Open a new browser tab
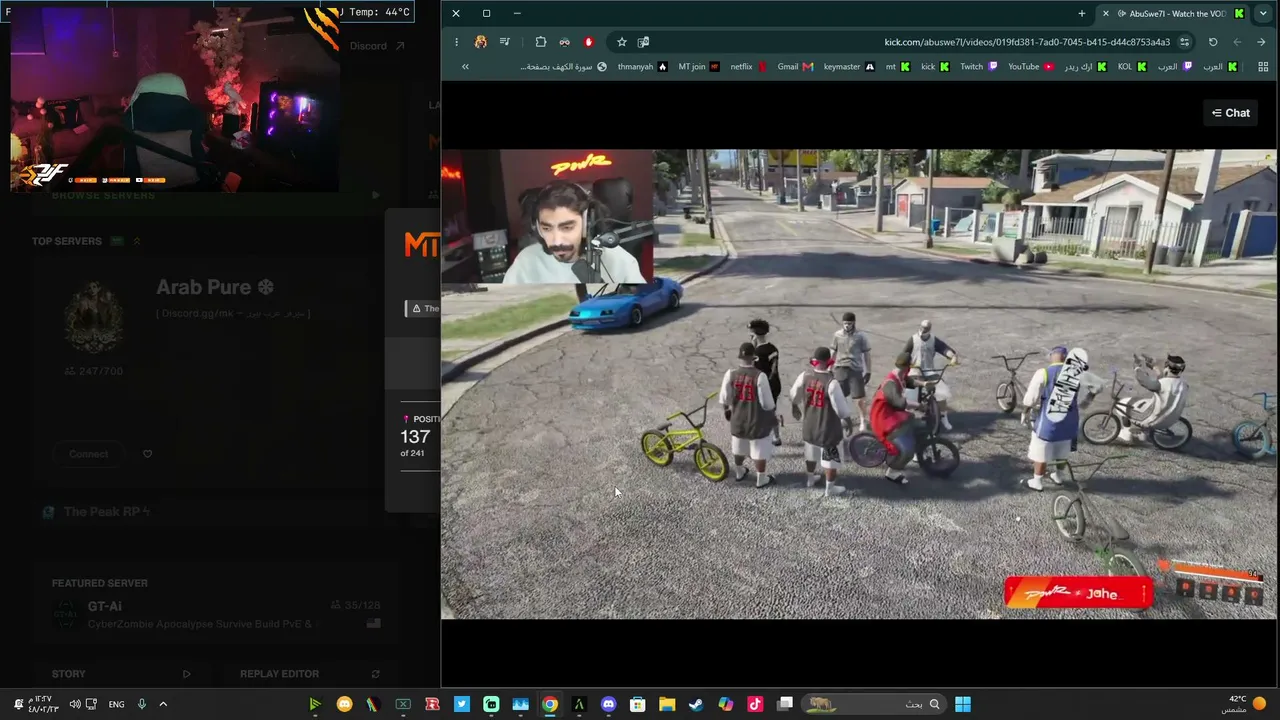Image resolution: width=1280 pixels, height=720 pixels. coord(1082,13)
